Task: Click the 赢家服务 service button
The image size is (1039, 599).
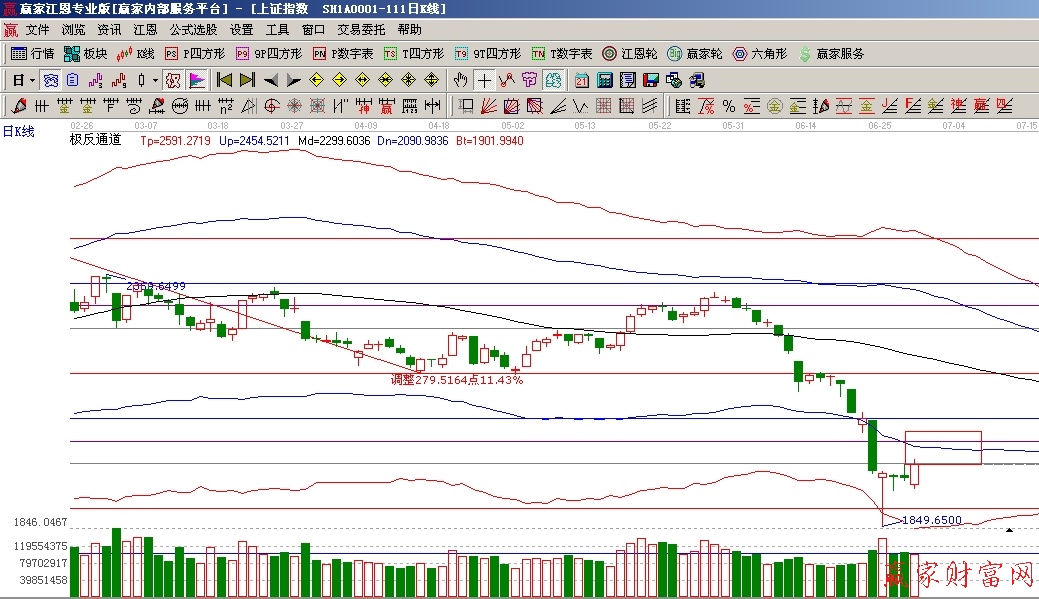Action: 832,54
